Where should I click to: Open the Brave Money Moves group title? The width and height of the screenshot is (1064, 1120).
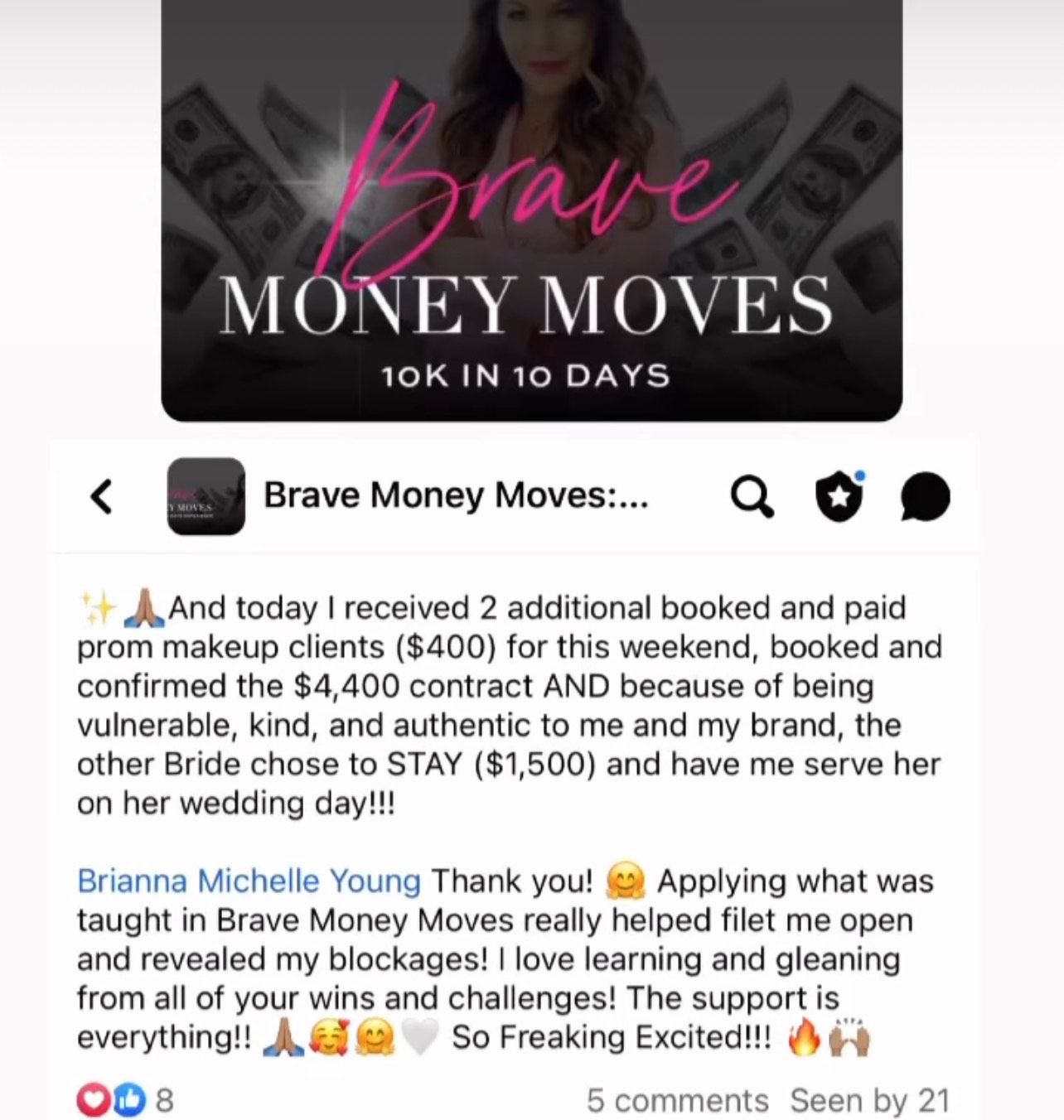coord(456,495)
